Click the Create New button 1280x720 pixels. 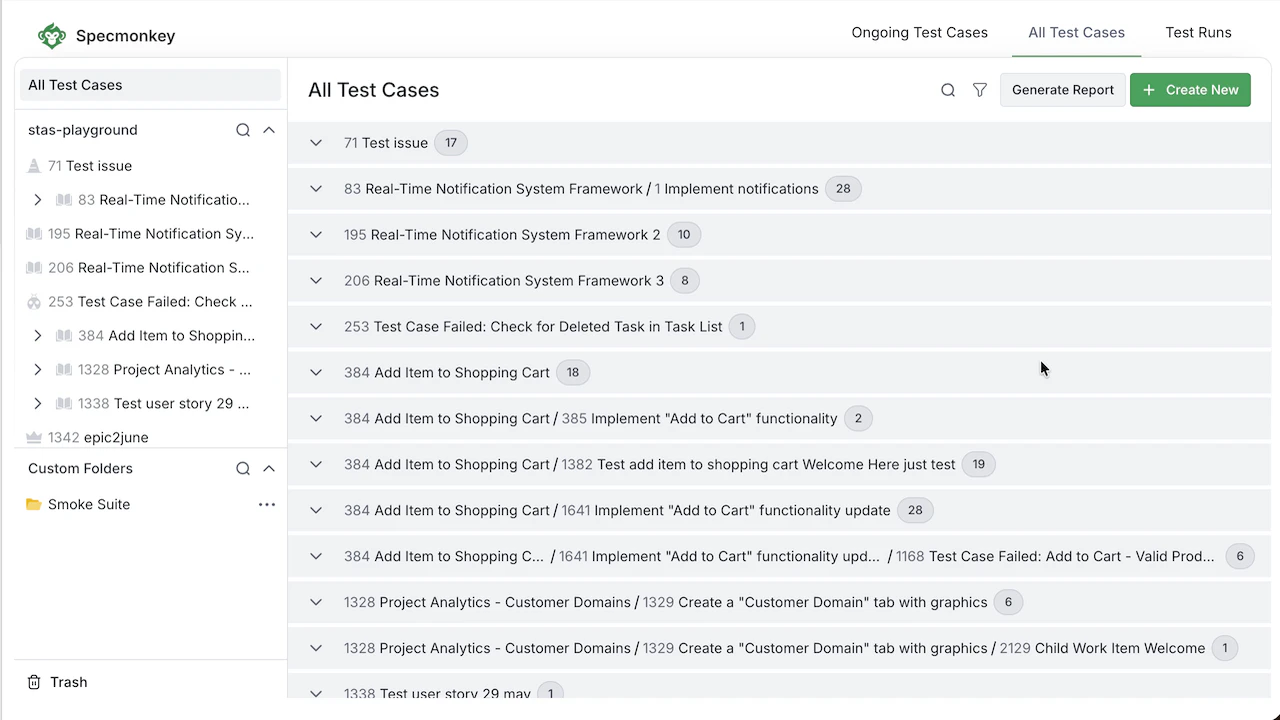pyautogui.click(x=1190, y=90)
